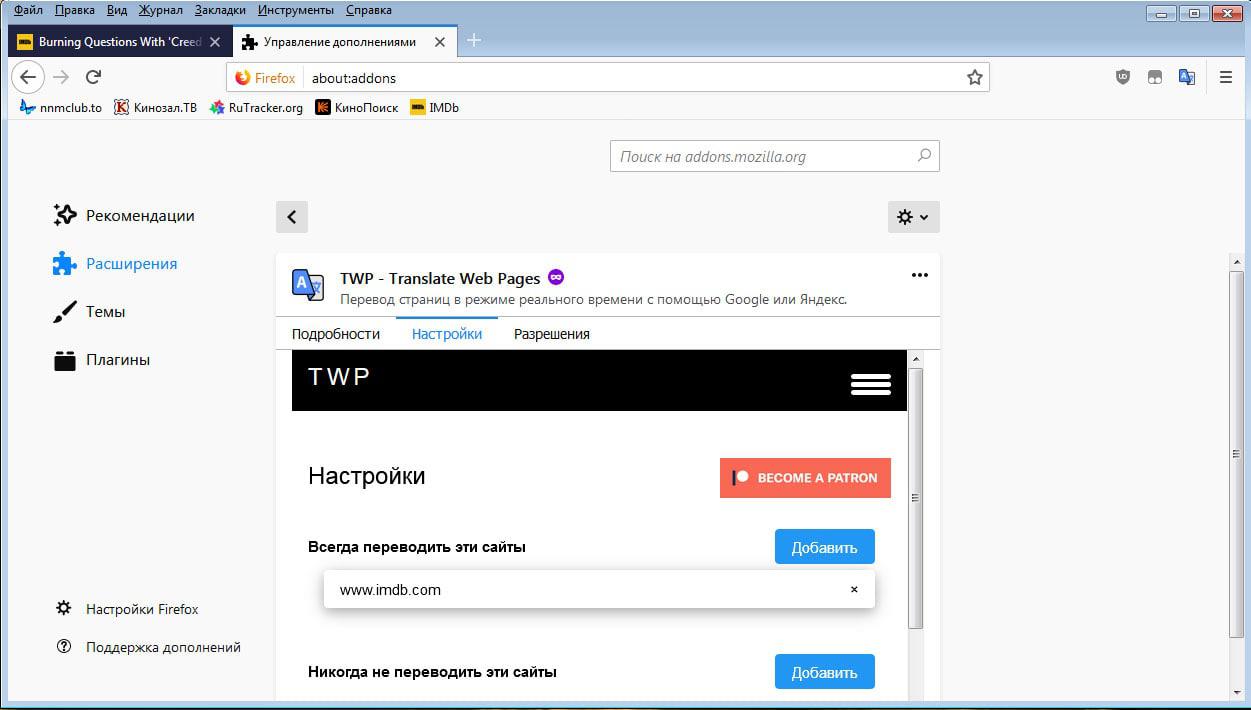The height and width of the screenshot is (710, 1251).
Task: Open Темы section
Action: pyautogui.click(x=89, y=311)
